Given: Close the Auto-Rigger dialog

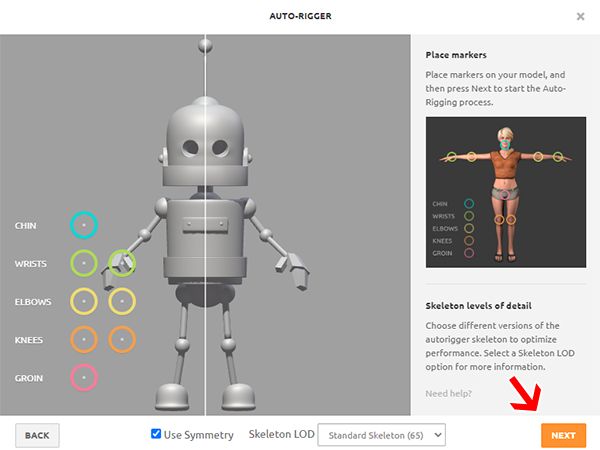Looking at the screenshot, I should tap(581, 16).
